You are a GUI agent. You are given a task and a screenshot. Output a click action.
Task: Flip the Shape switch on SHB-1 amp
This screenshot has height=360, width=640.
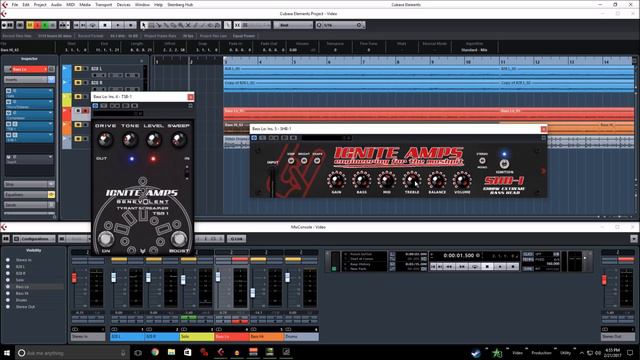pyautogui.click(x=317, y=161)
